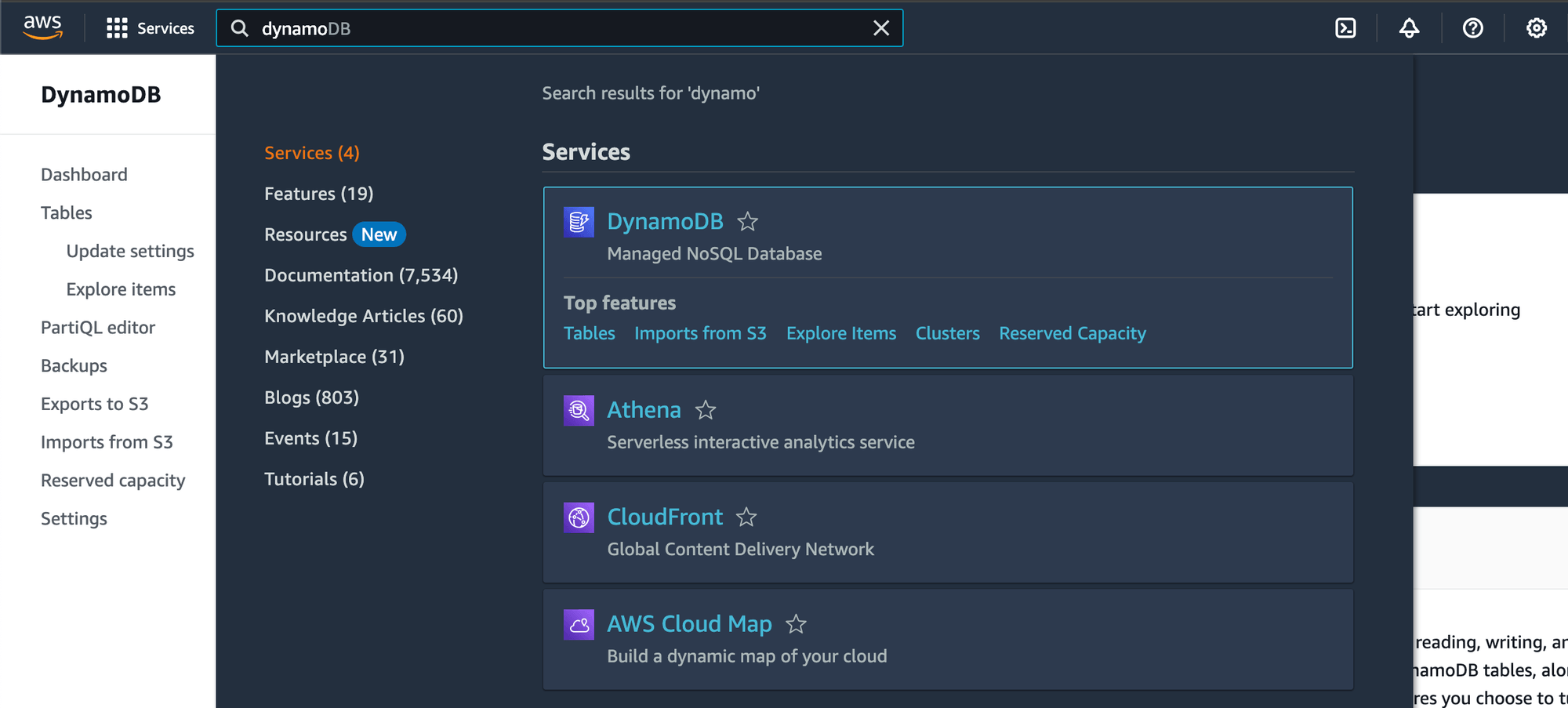
Task: Select the Events (15) filter
Action: coord(311,438)
